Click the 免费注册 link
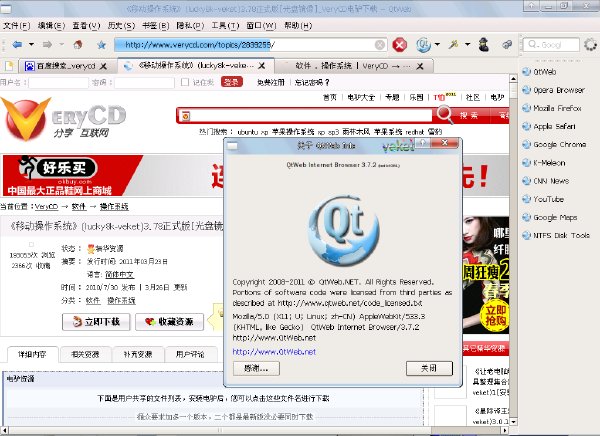This screenshot has height=436, width=600. [x=271, y=82]
